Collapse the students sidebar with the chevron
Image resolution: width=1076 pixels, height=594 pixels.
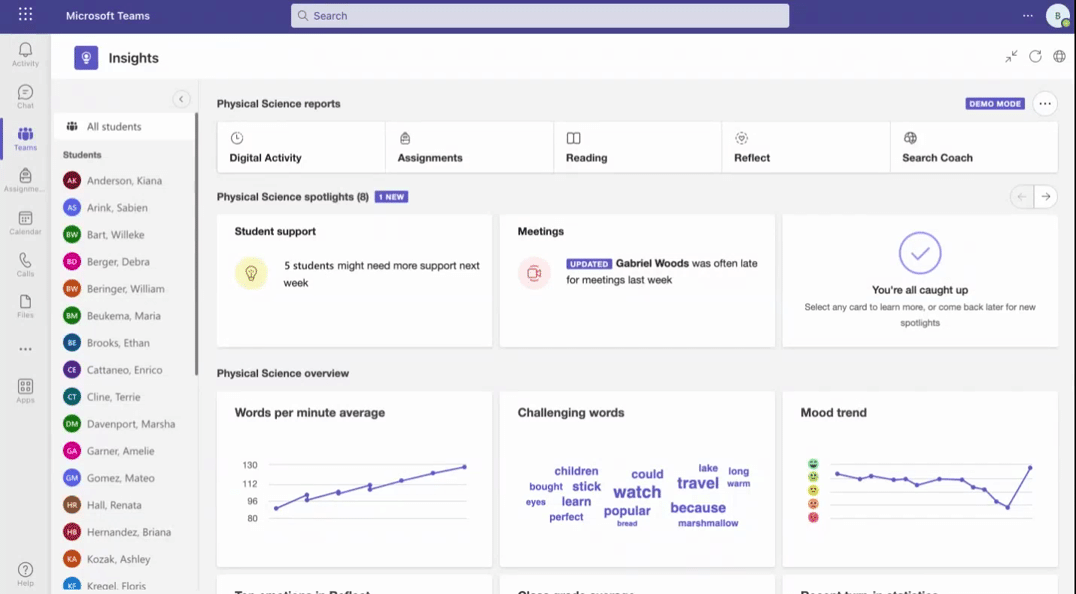coord(181,99)
